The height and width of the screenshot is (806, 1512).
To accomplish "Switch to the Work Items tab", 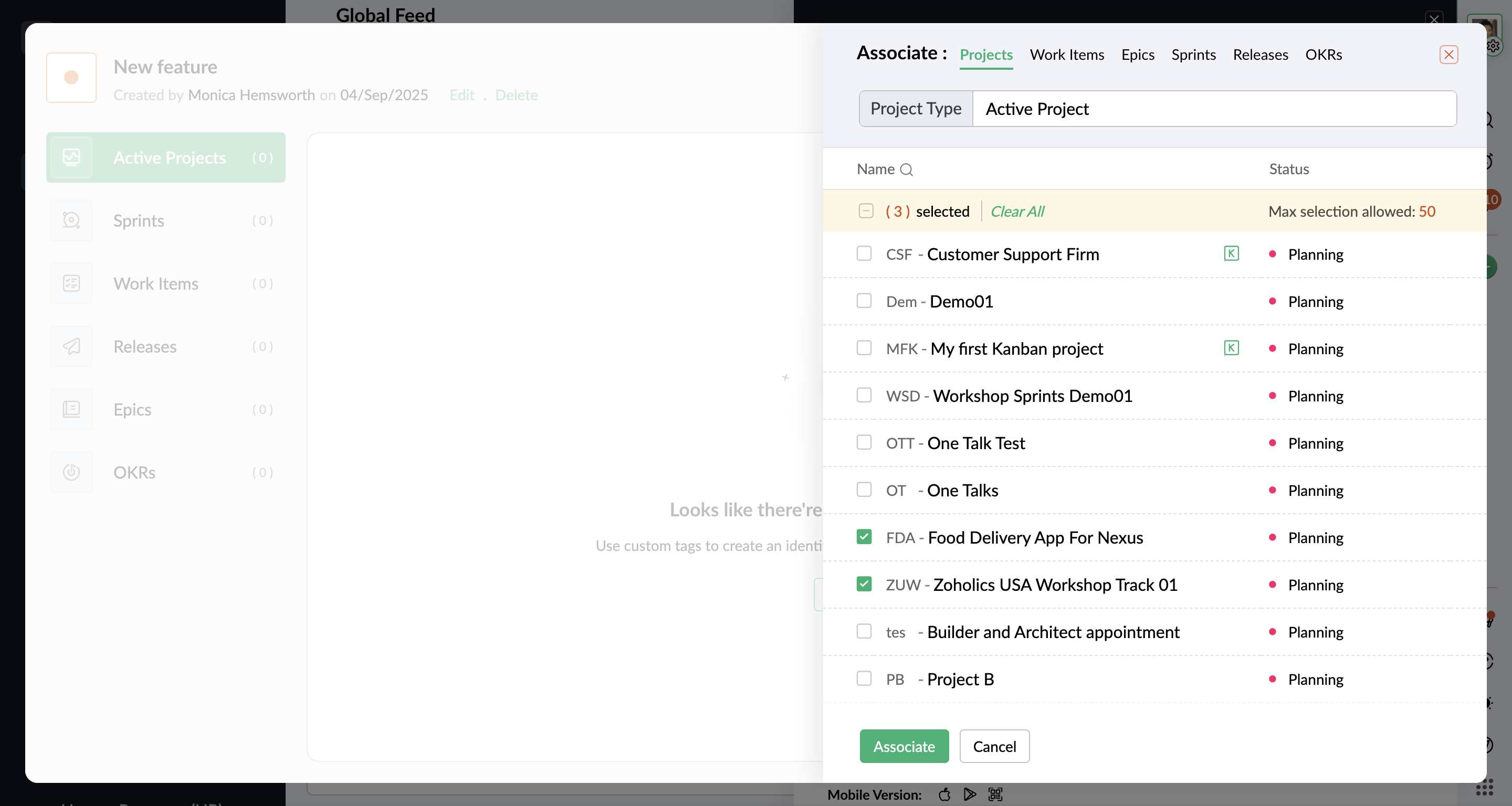I will tap(1066, 55).
